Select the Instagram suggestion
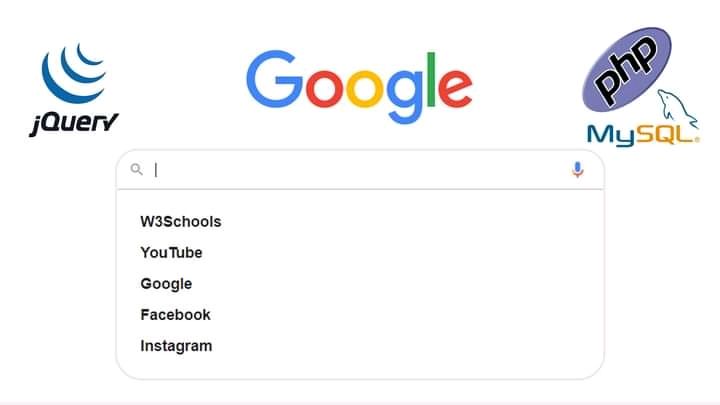Image resolution: width=720 pixels, height=405 pixels. (x=176, y=346)
